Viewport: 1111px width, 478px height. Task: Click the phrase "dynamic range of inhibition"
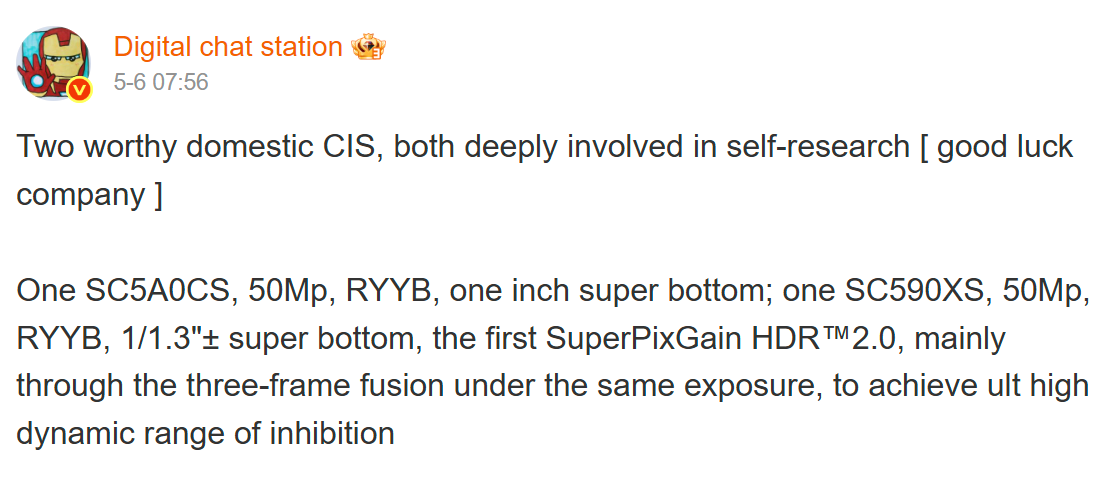coord(205,435)
